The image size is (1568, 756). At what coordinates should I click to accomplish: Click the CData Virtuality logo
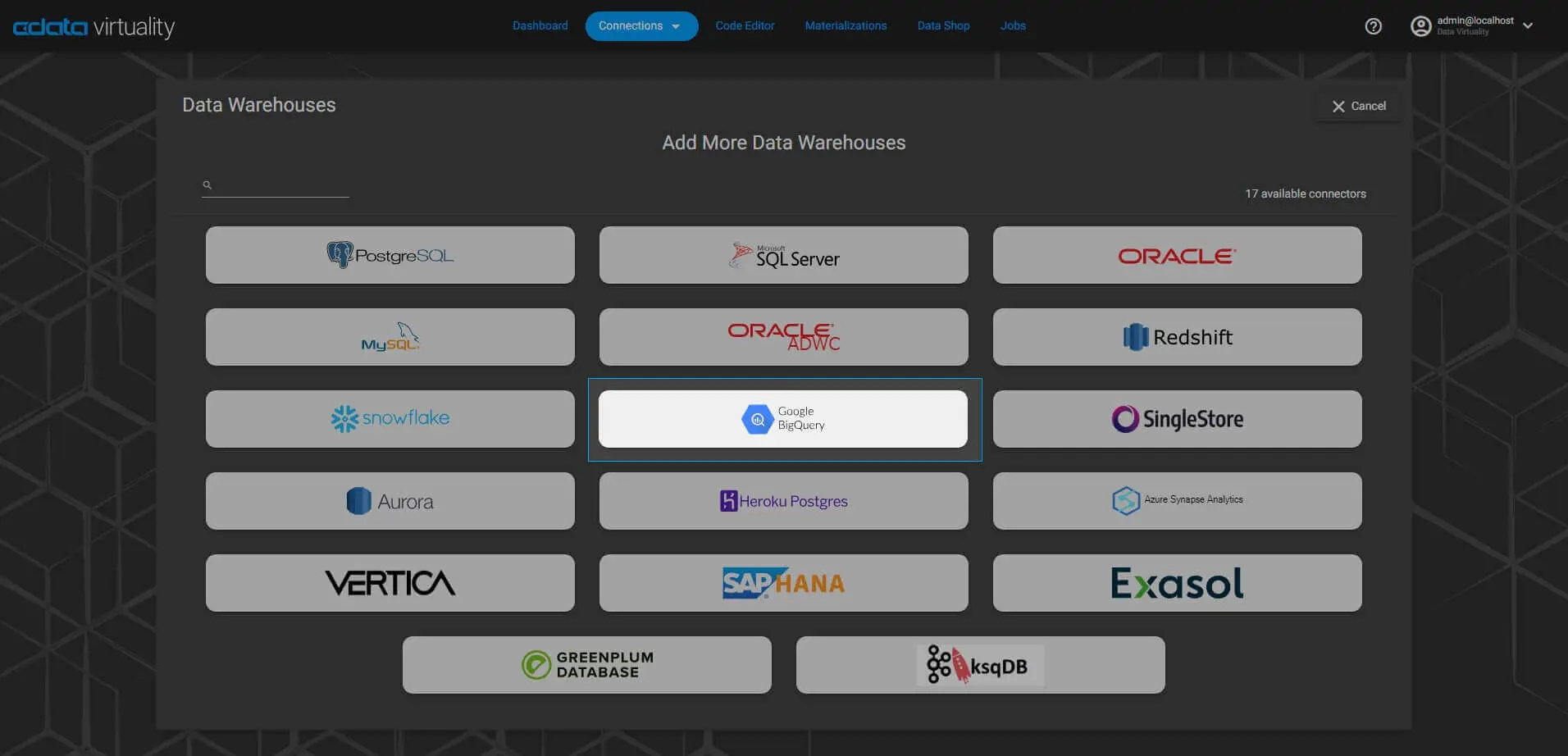[93, 27]
